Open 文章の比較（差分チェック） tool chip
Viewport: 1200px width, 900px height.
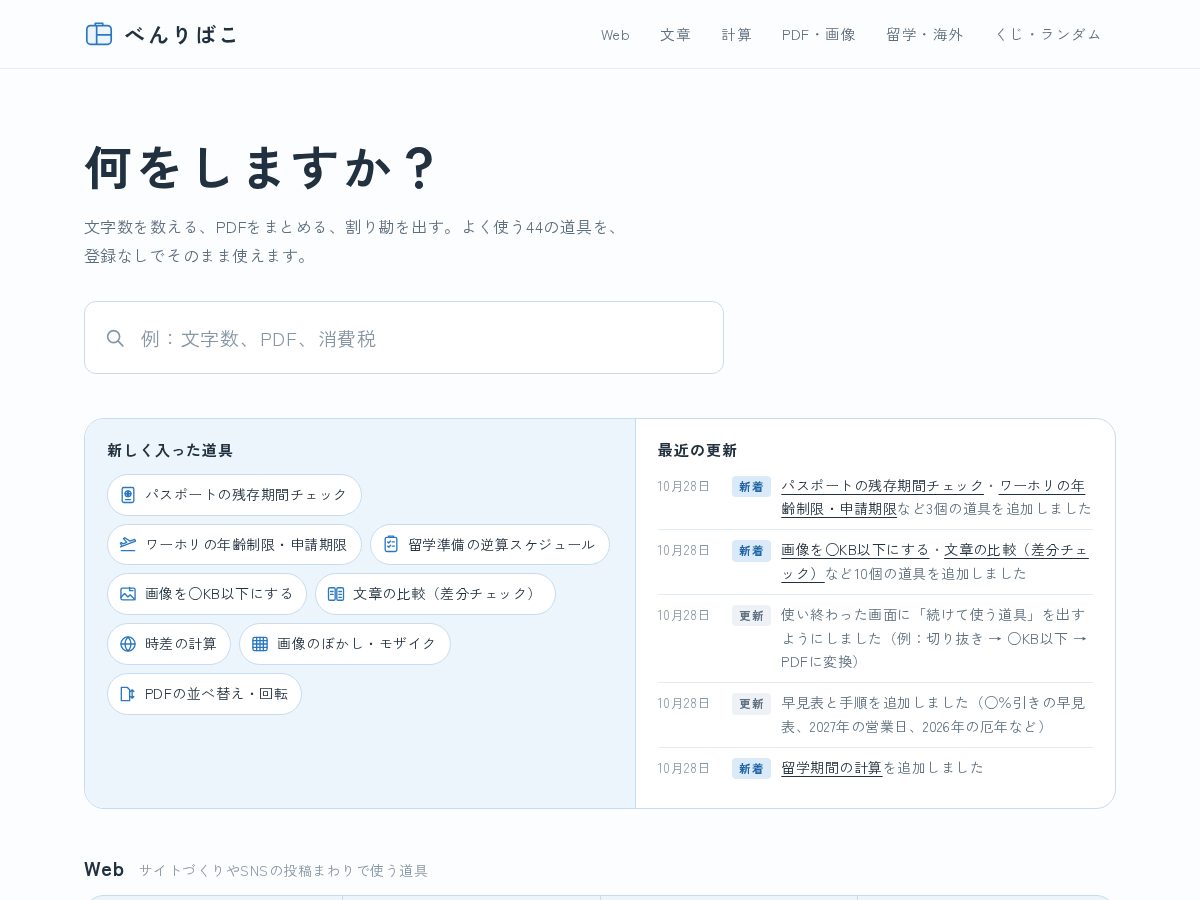click(x=435, y=594)
